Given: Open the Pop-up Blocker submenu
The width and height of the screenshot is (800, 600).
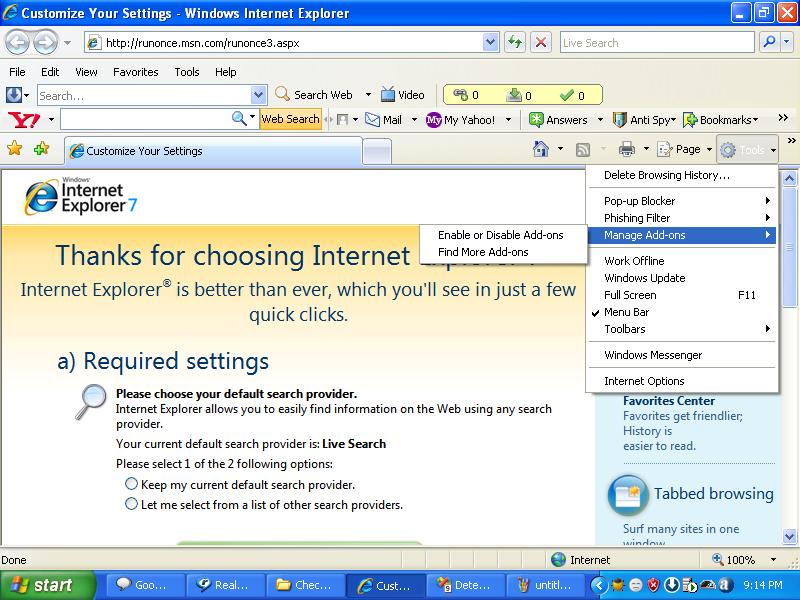Looking at the screenshot, I should click(682, 201).
